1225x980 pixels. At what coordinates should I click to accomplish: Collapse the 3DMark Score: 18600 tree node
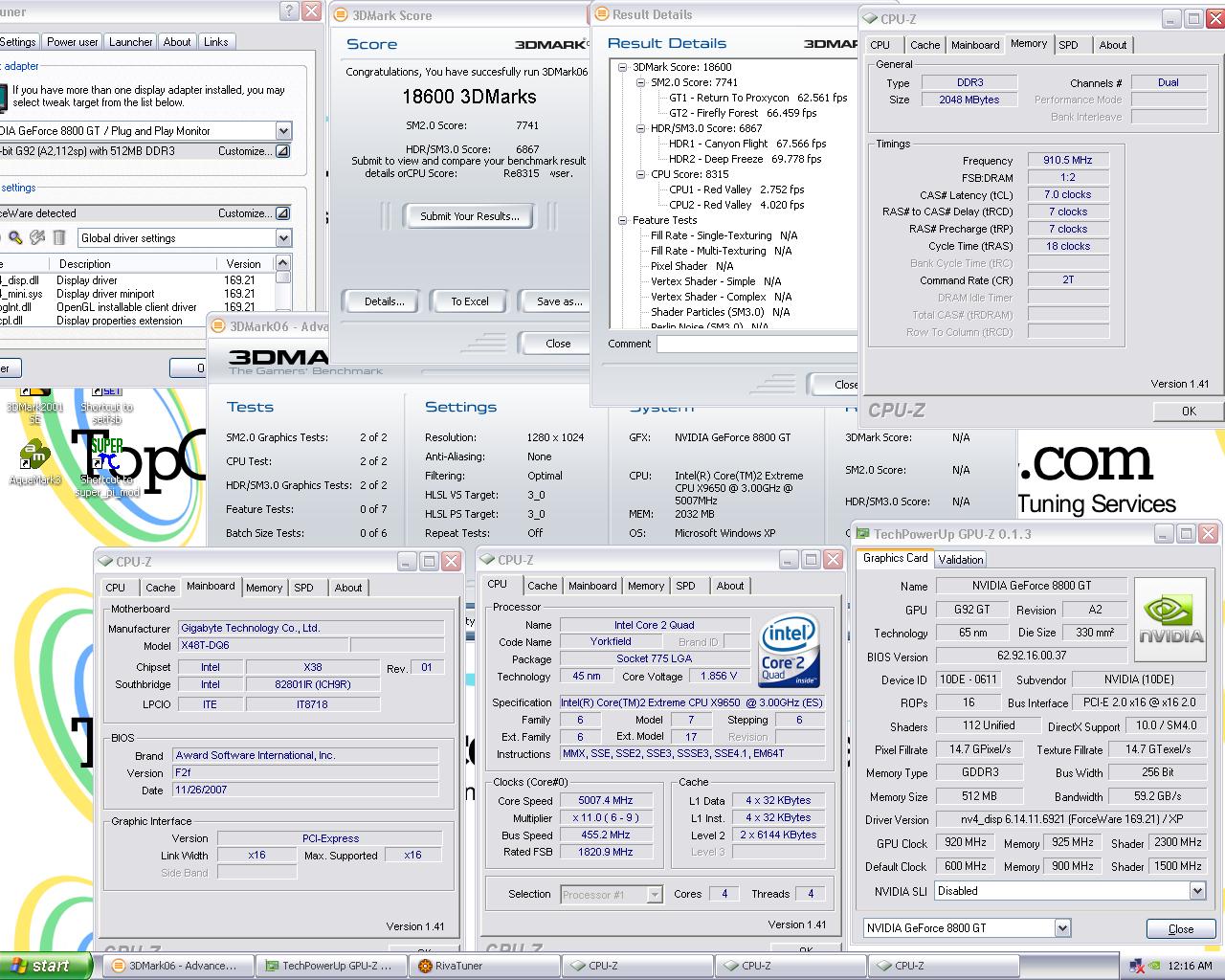(x=623, y=67)
